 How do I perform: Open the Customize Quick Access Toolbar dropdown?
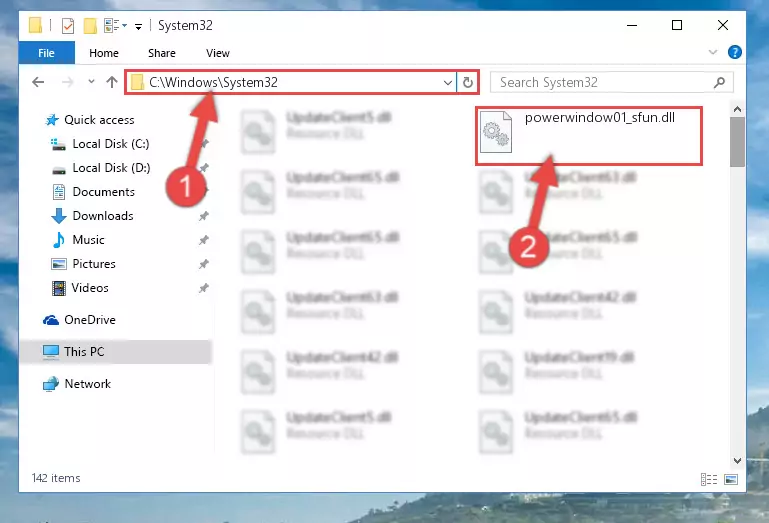(139, 26)
